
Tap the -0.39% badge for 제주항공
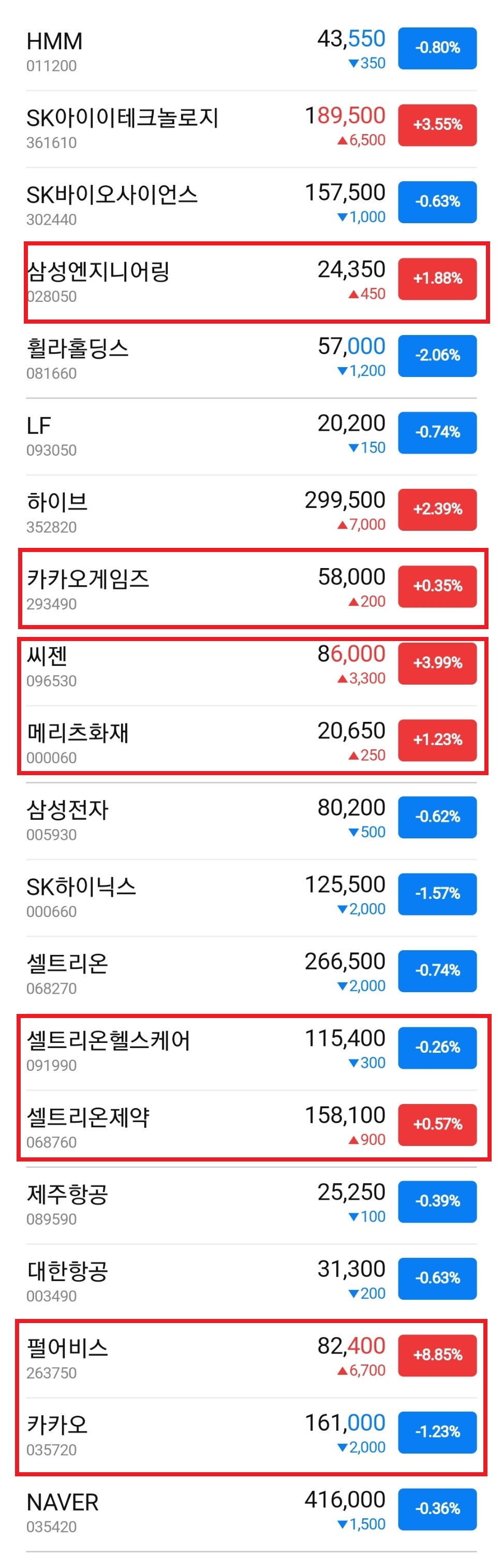point(437,1201)
